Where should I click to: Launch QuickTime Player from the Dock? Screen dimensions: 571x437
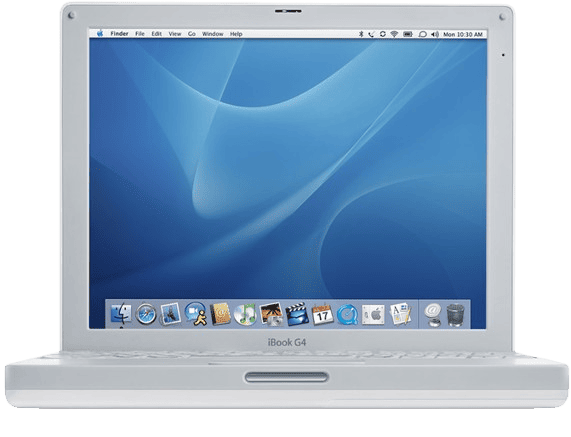point(347,314)
